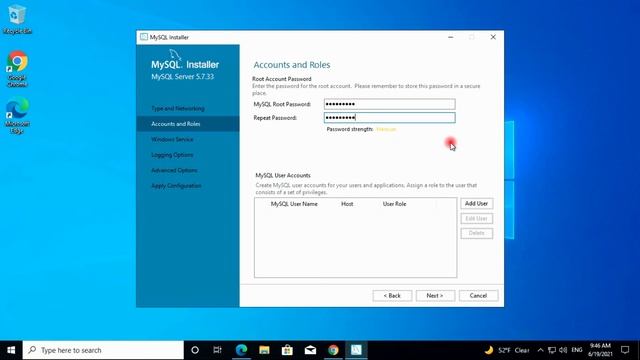Click the MySQL User Name column header

click(x=294, y=204)
